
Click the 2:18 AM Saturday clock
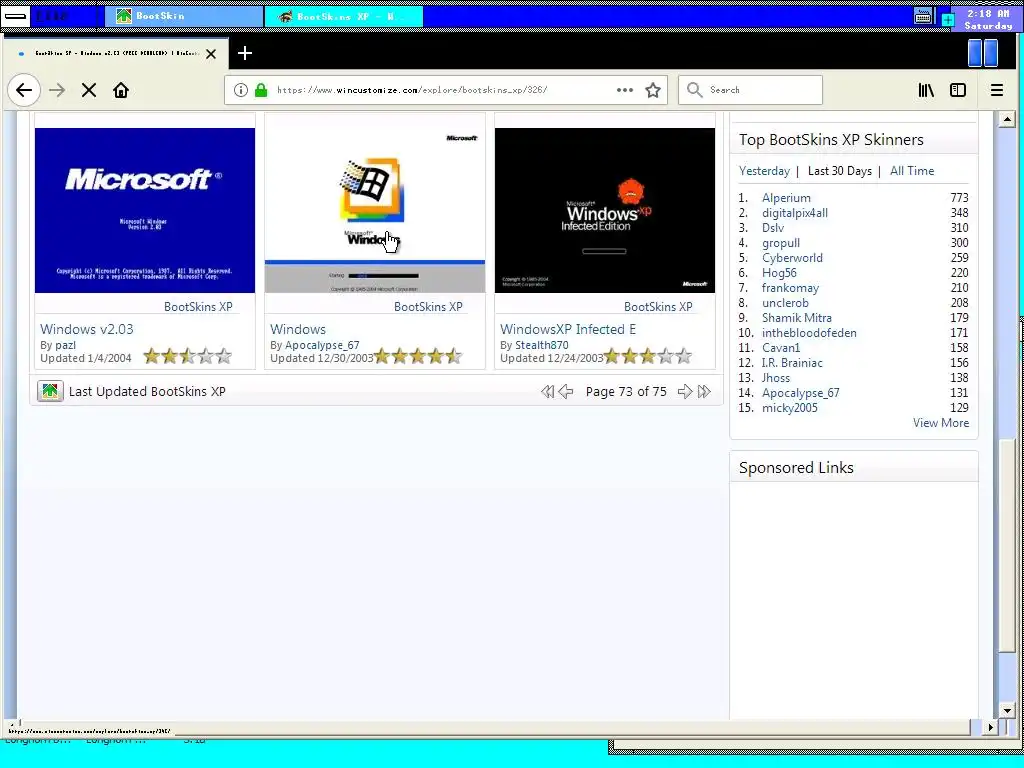pyautogui.click(x=987, y=19)
